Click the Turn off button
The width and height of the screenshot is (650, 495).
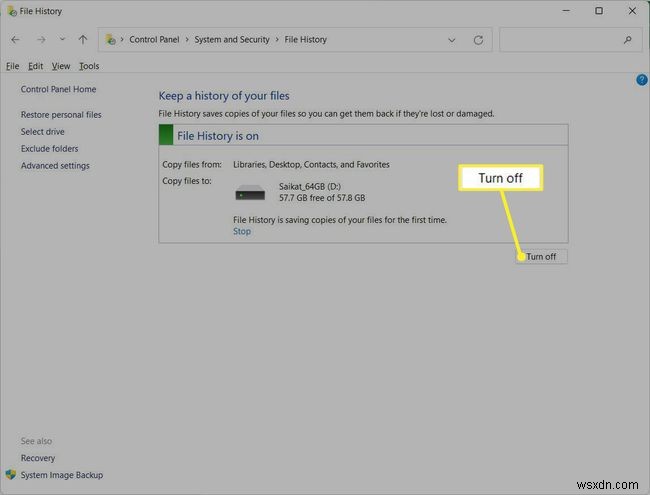coord(541,257)
